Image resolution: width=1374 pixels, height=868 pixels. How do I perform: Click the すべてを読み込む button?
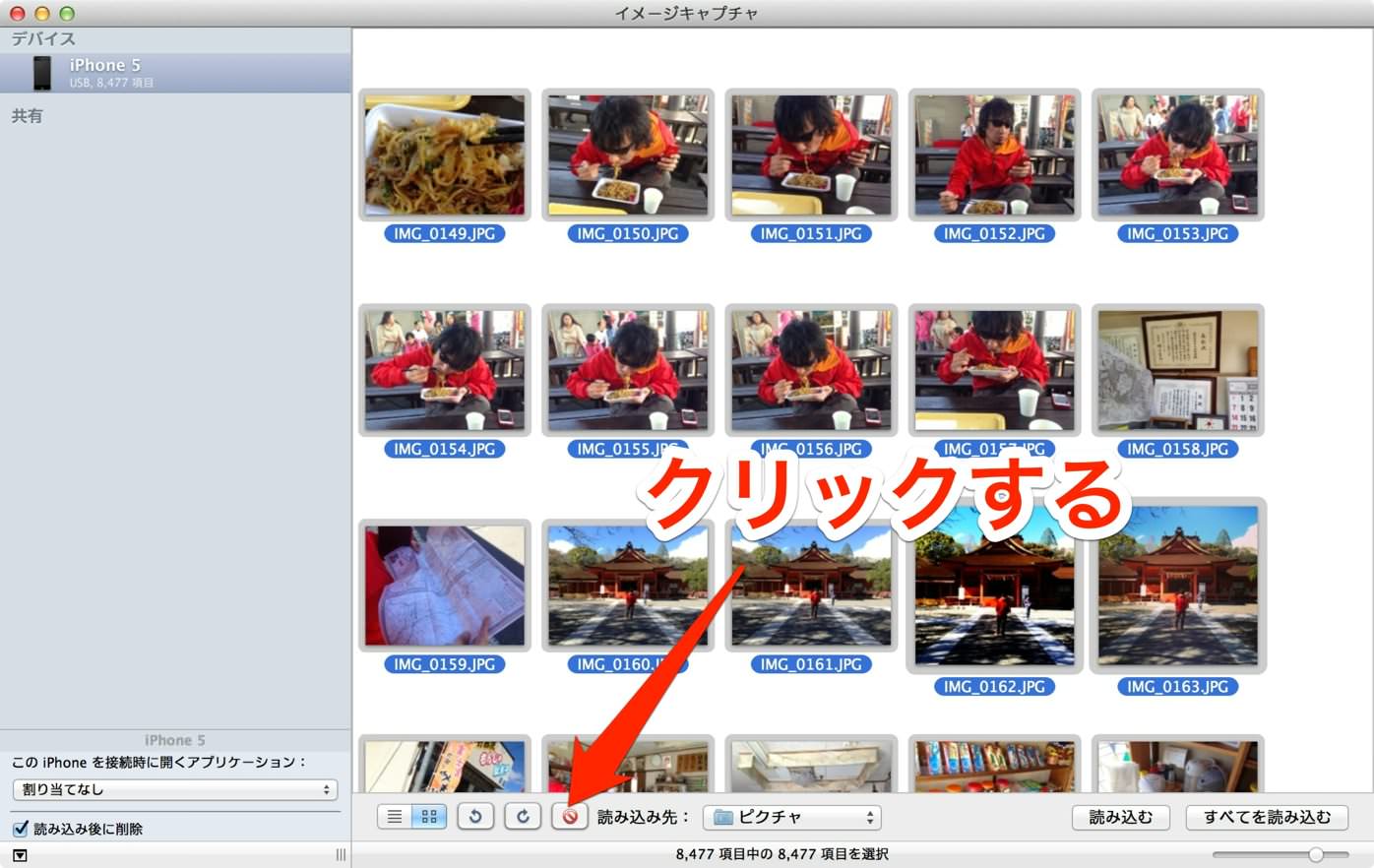tap(1267, 817)
